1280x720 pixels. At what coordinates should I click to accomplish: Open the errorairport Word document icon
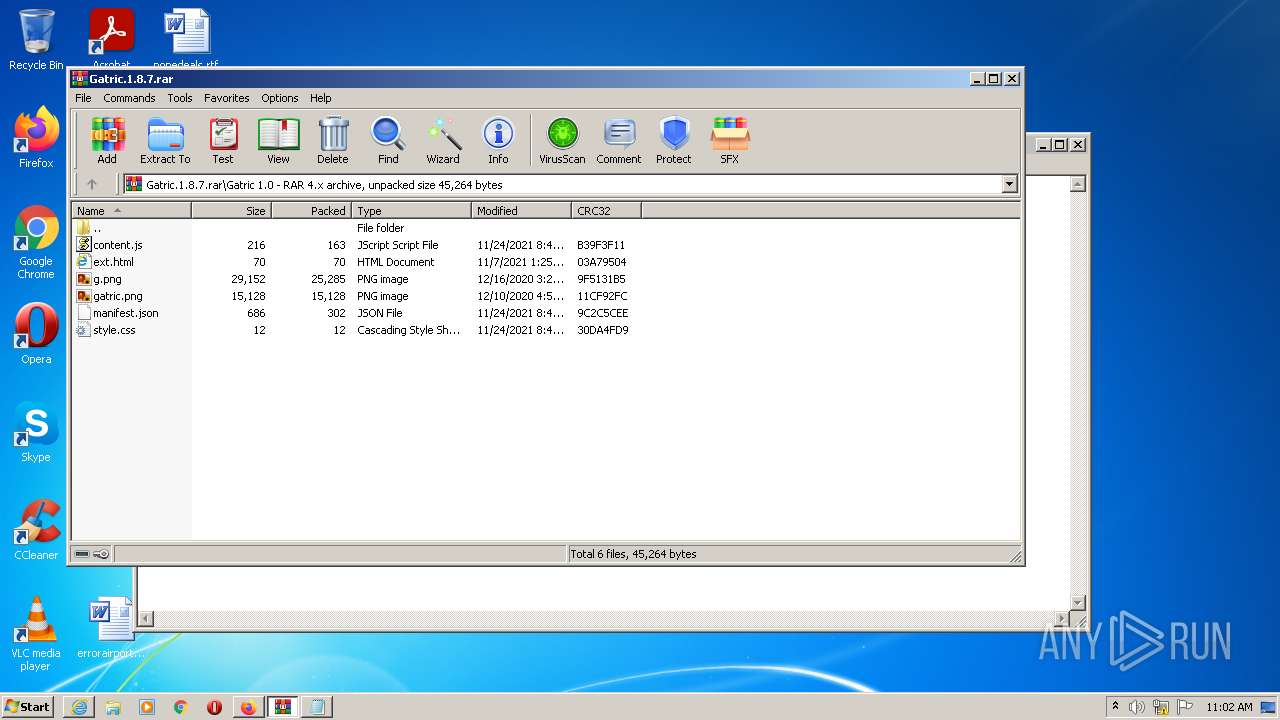(x=111, y=628)
